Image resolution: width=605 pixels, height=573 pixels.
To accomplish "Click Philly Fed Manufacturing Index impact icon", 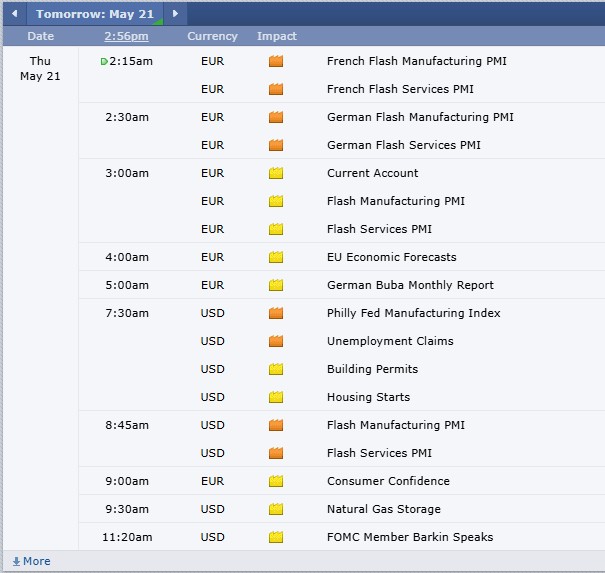I will coord(276,313).
